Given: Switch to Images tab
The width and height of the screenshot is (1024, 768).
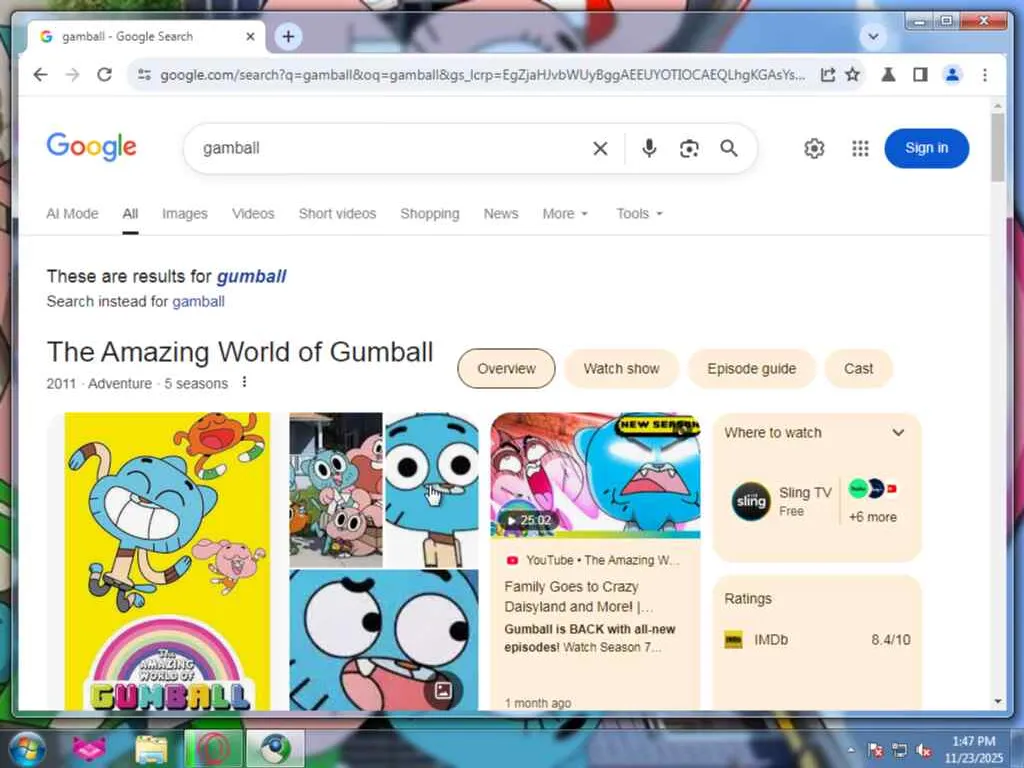Looking at the screenshot, I should 185,214.
